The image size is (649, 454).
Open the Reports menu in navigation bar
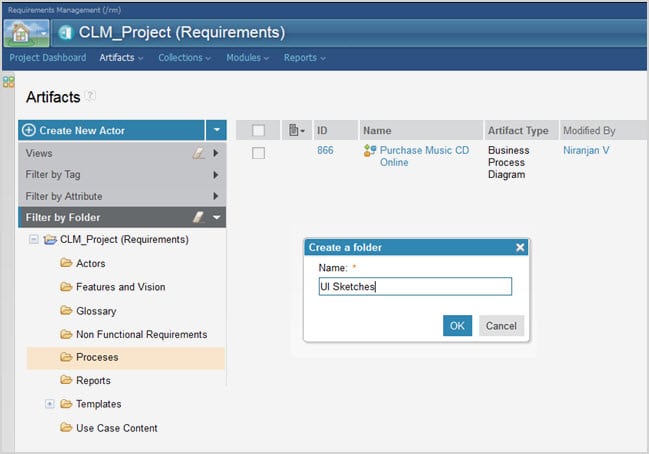coord(304,58)
